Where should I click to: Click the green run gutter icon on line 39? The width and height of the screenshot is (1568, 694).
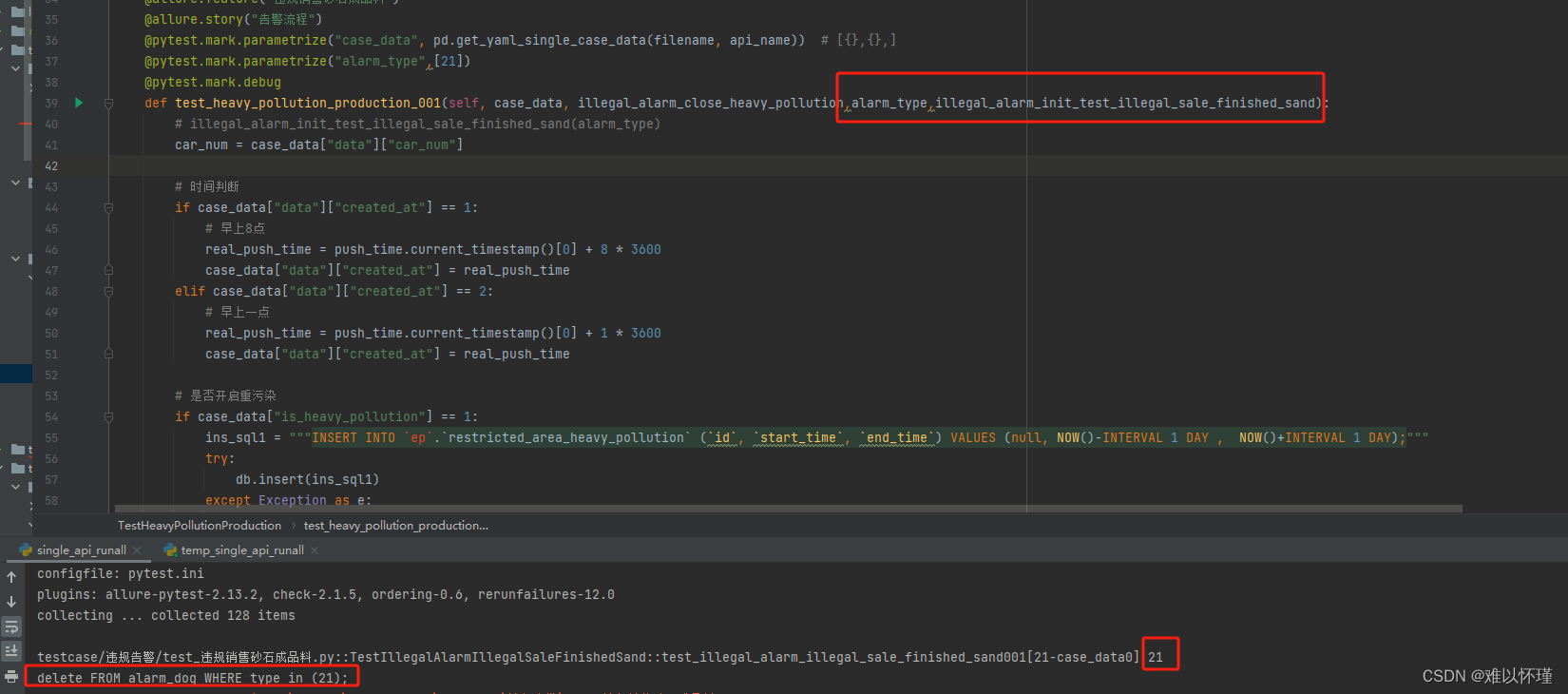(79, 103)
